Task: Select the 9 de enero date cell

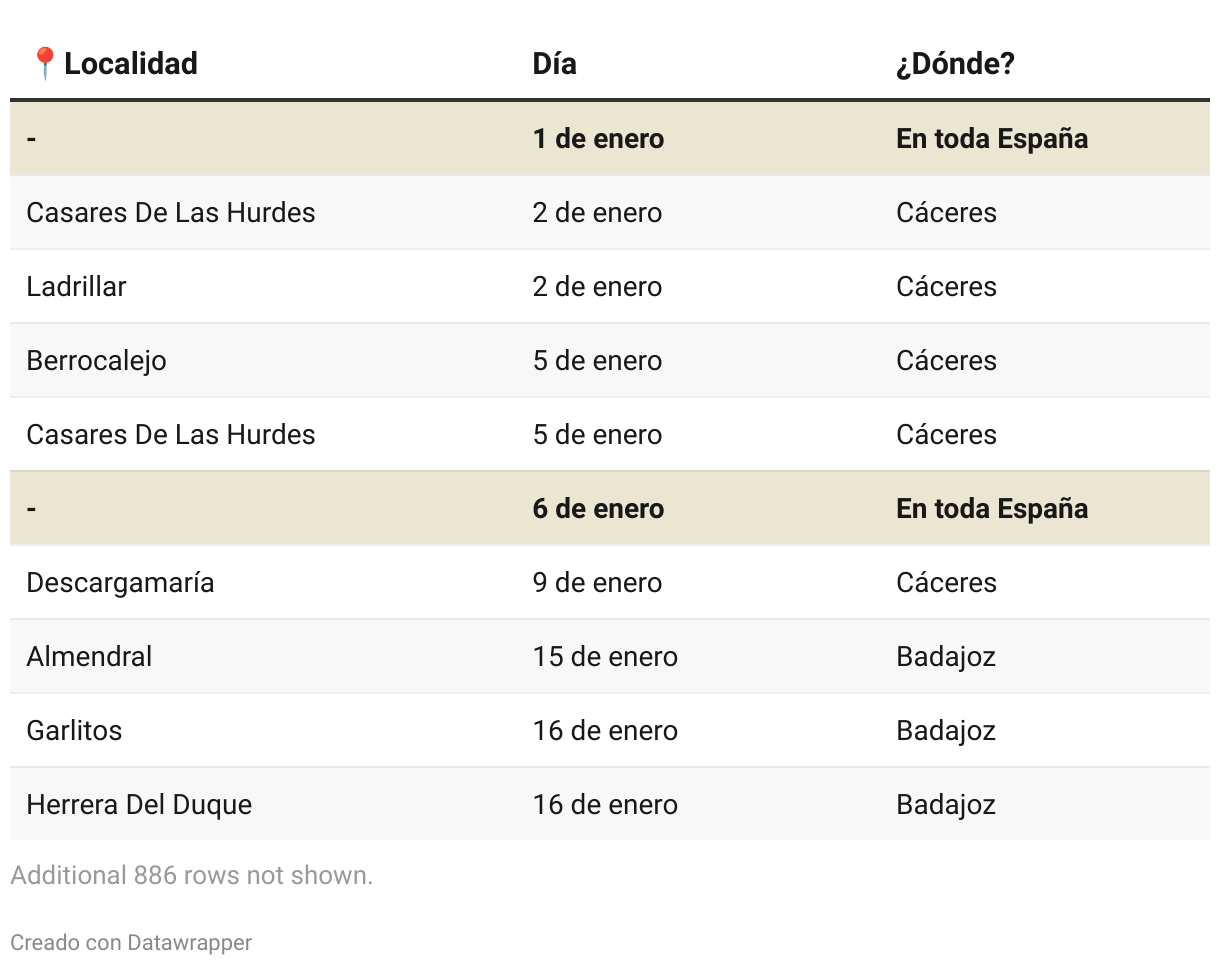Action: click(x=597, y=583)
